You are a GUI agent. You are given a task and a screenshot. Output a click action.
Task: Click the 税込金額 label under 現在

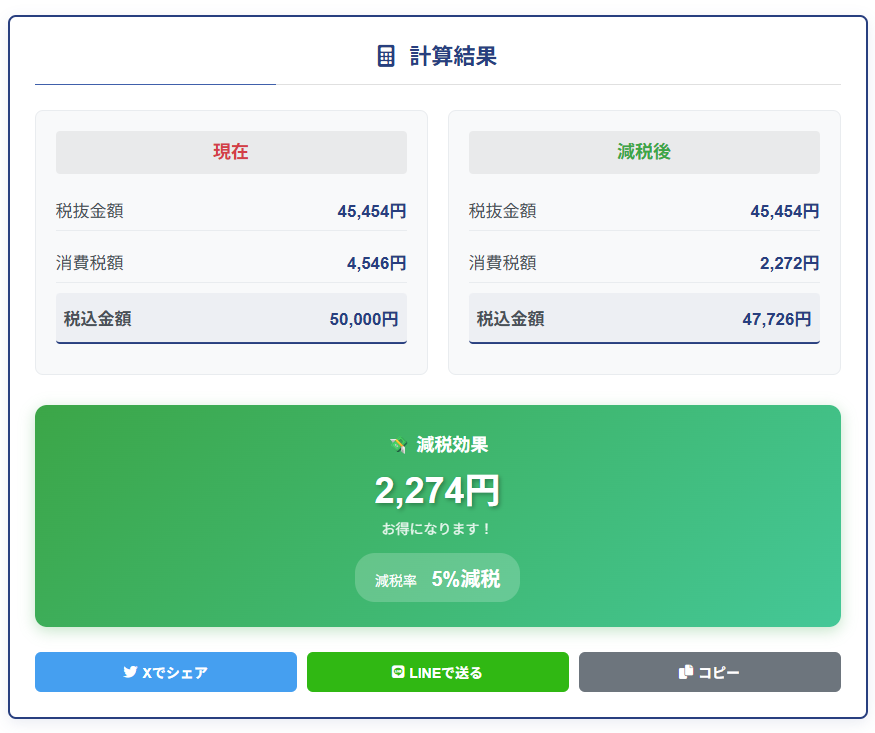(x=98, y=319)
